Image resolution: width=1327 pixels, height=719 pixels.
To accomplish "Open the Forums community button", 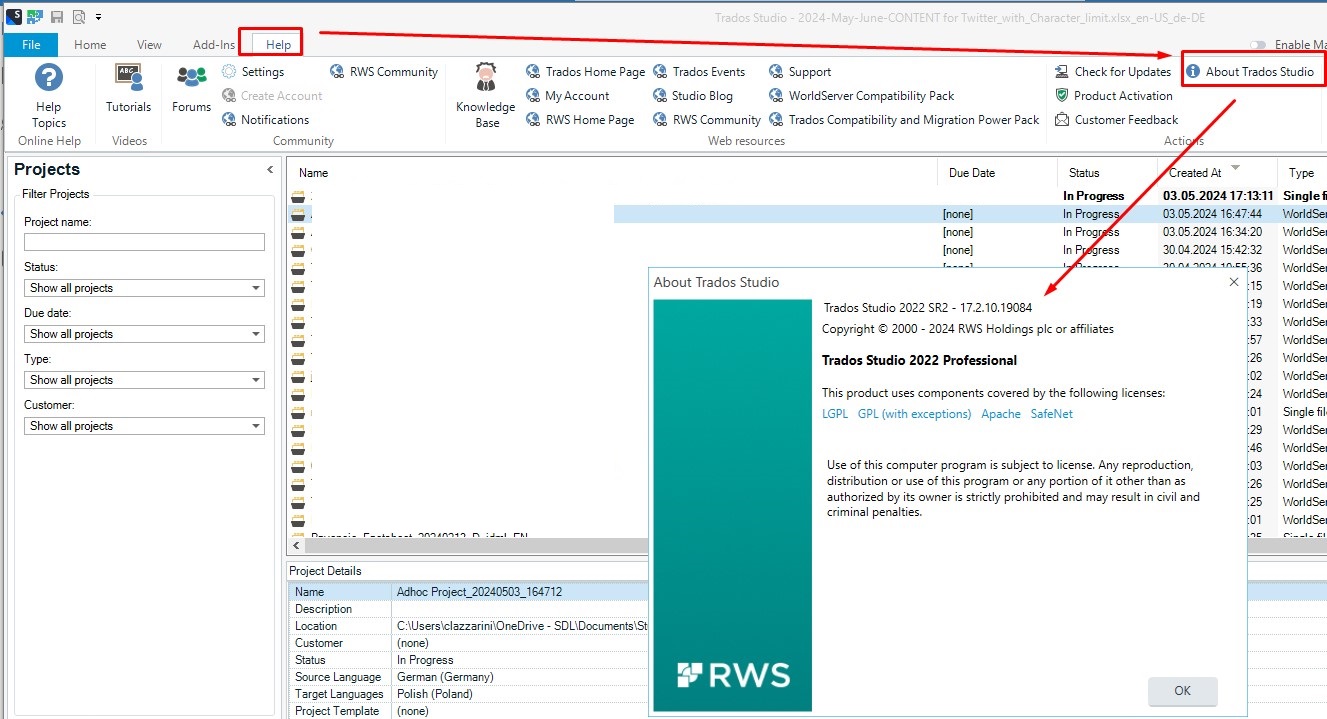I will (191, 89).
